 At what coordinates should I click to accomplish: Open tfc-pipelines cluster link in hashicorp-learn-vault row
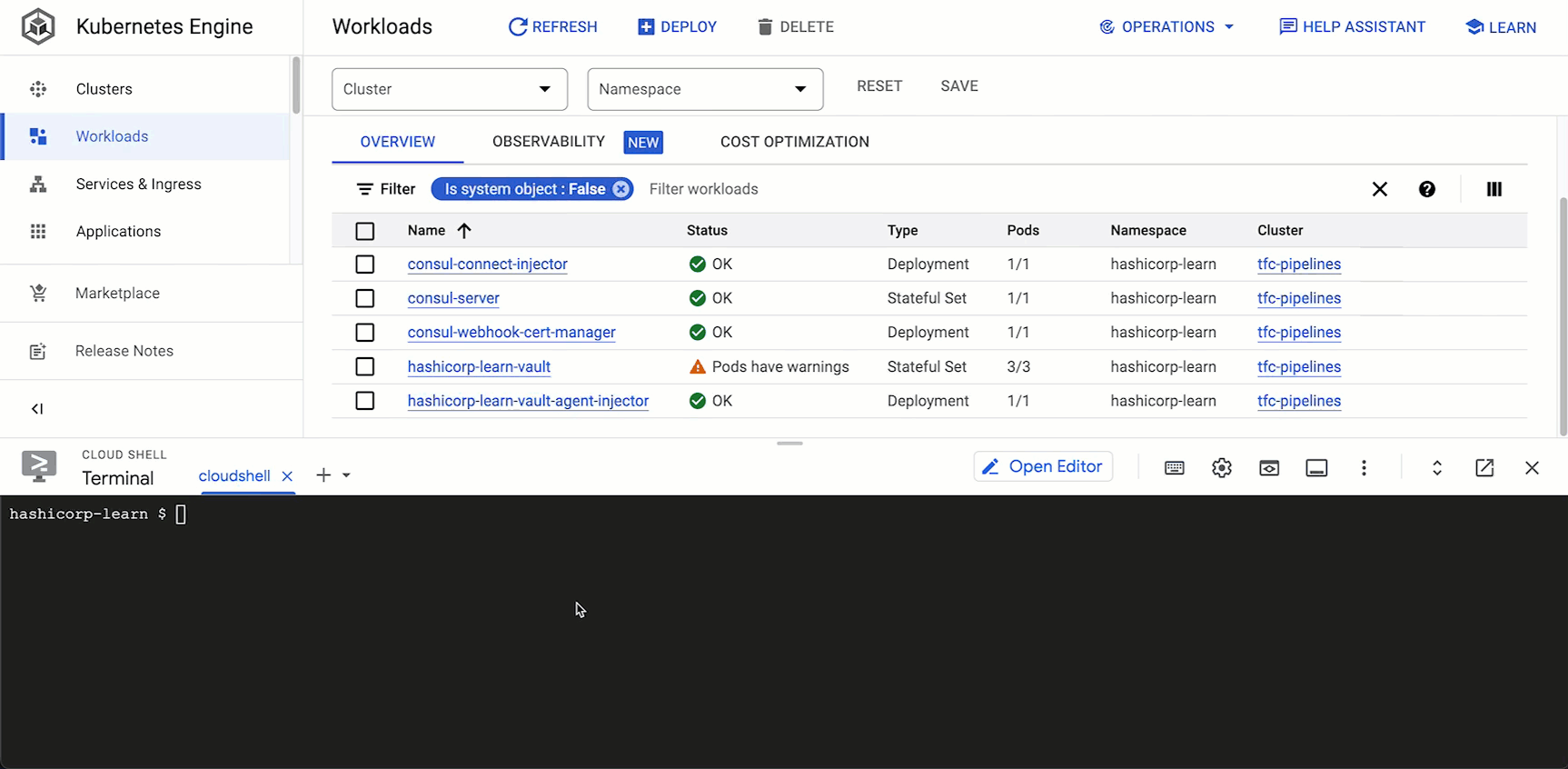[x=1299, y=367]
